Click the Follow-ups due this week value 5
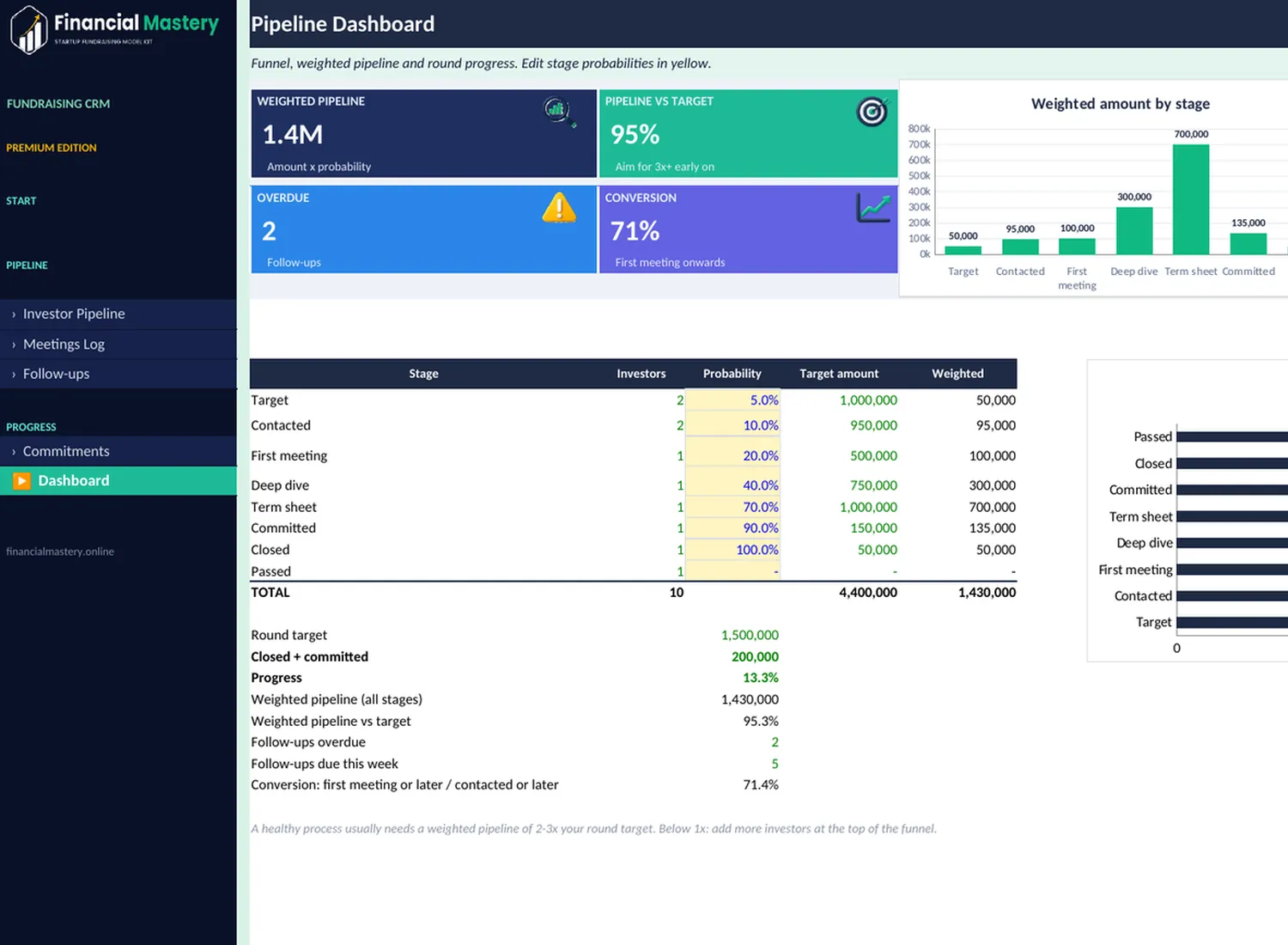1288x945 pixels. [x=775, y=764]
